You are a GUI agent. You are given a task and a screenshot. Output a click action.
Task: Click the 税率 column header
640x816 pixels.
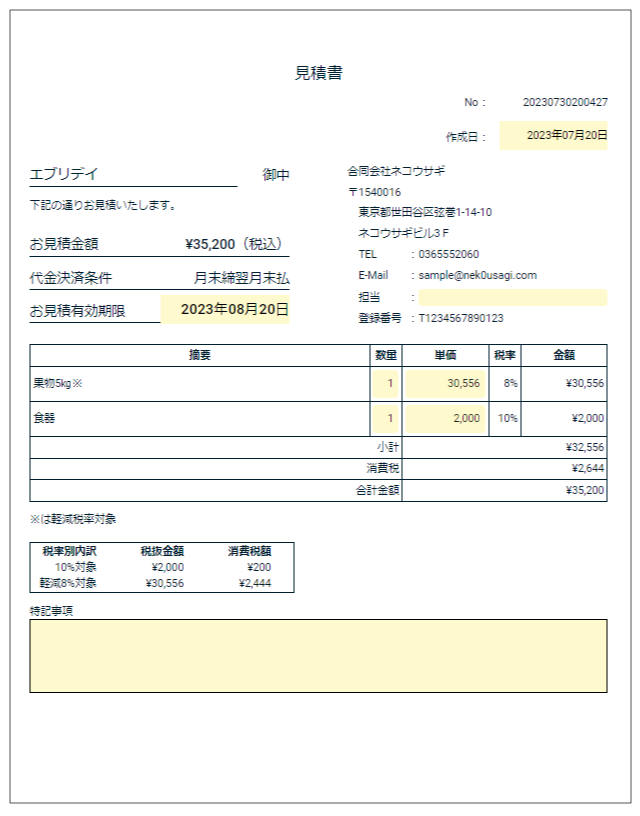click(505, 355)
